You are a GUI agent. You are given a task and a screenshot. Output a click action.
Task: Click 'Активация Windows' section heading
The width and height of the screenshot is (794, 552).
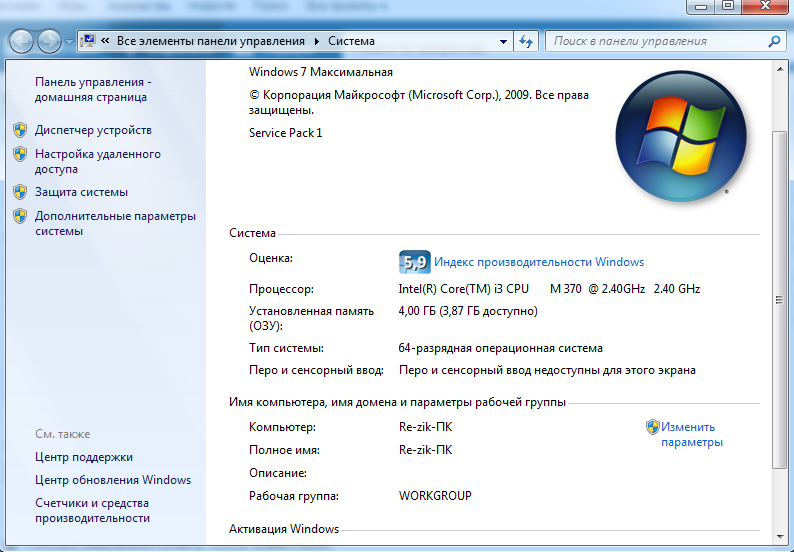pos(284,529)
